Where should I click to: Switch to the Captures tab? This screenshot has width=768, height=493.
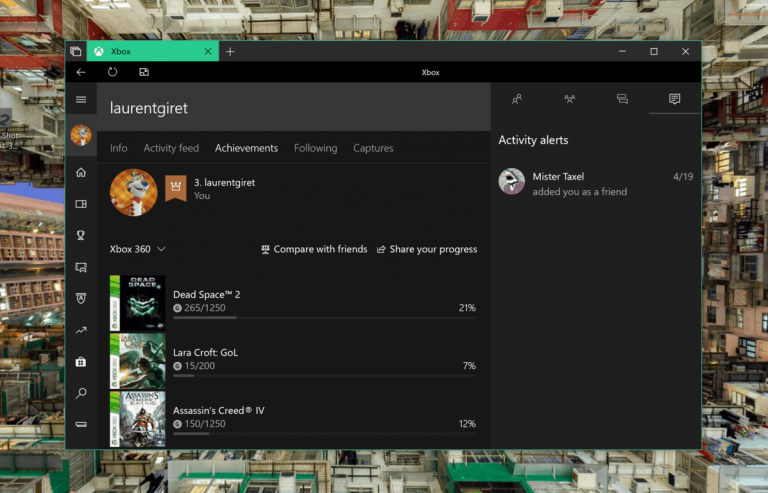point(373,148)
